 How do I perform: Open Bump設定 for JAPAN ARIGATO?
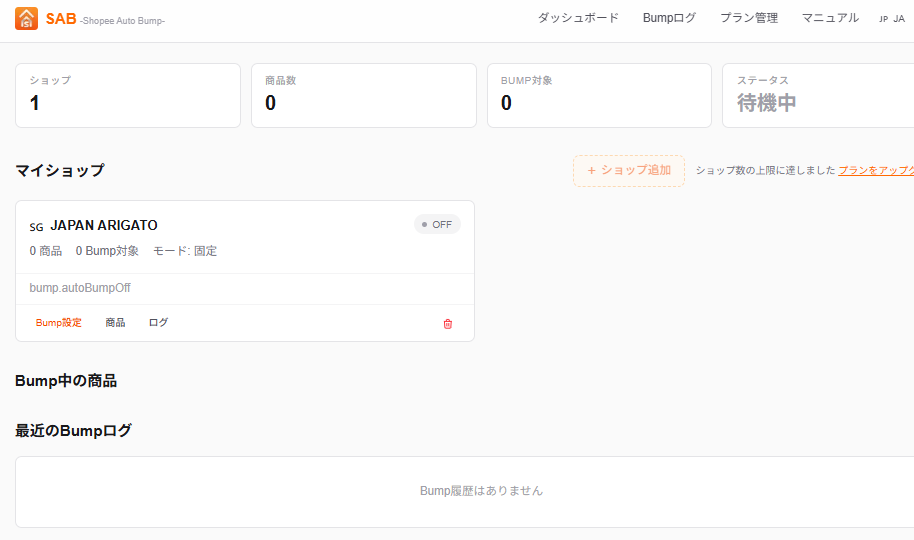tap(58, 322)
